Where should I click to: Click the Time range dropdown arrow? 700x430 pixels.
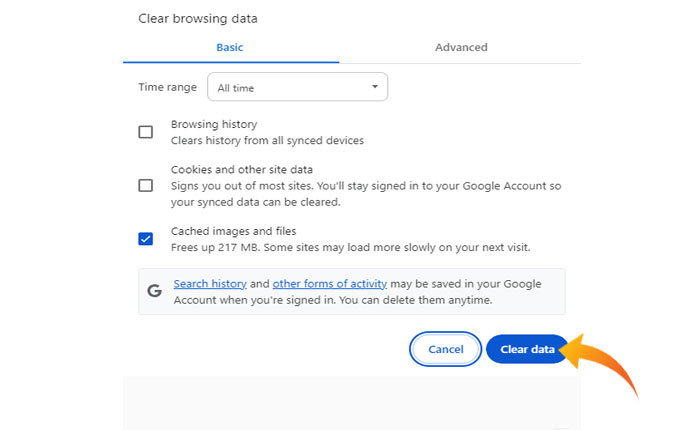(375, 87)
